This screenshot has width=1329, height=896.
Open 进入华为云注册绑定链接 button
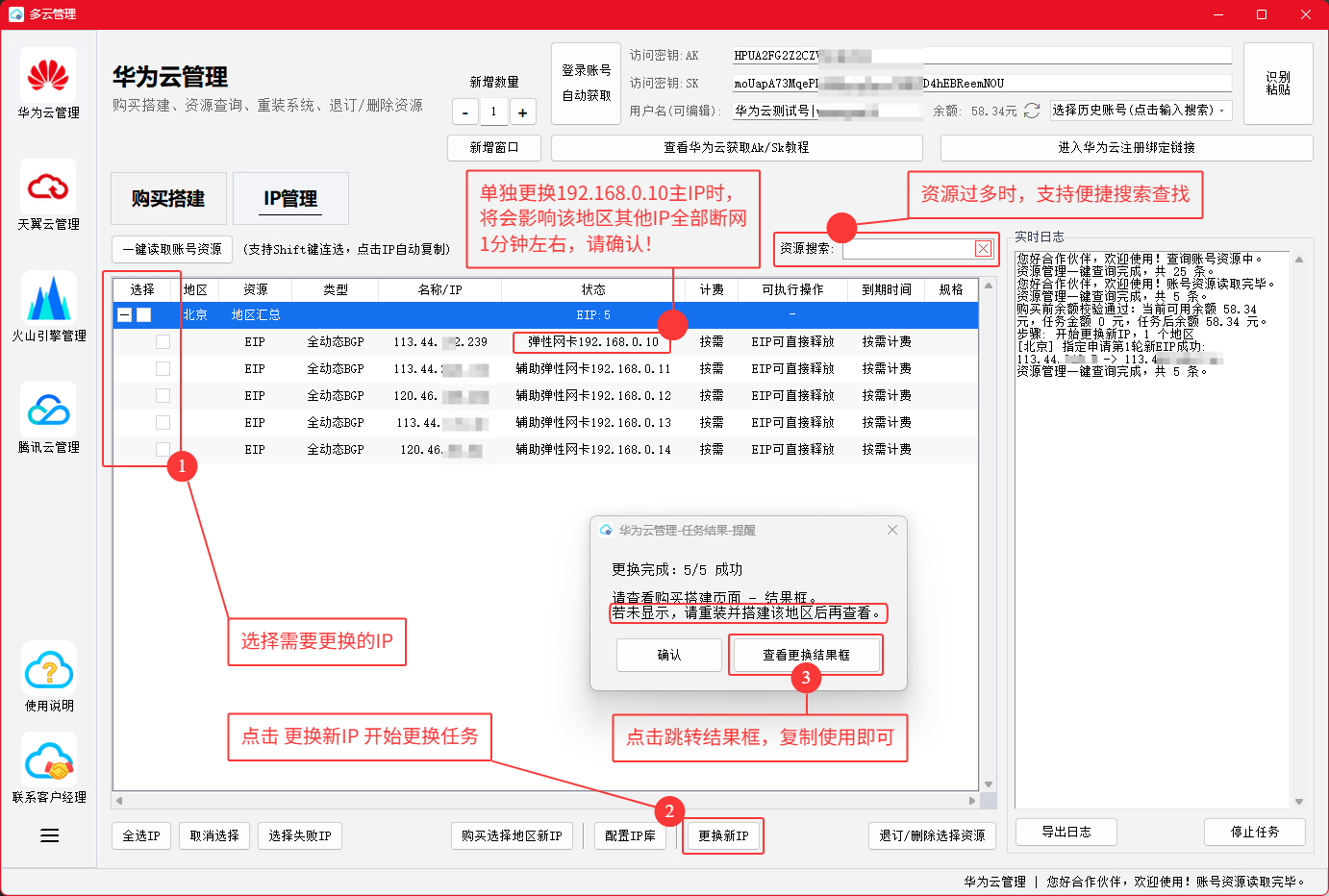click(x=1126, y=148)
